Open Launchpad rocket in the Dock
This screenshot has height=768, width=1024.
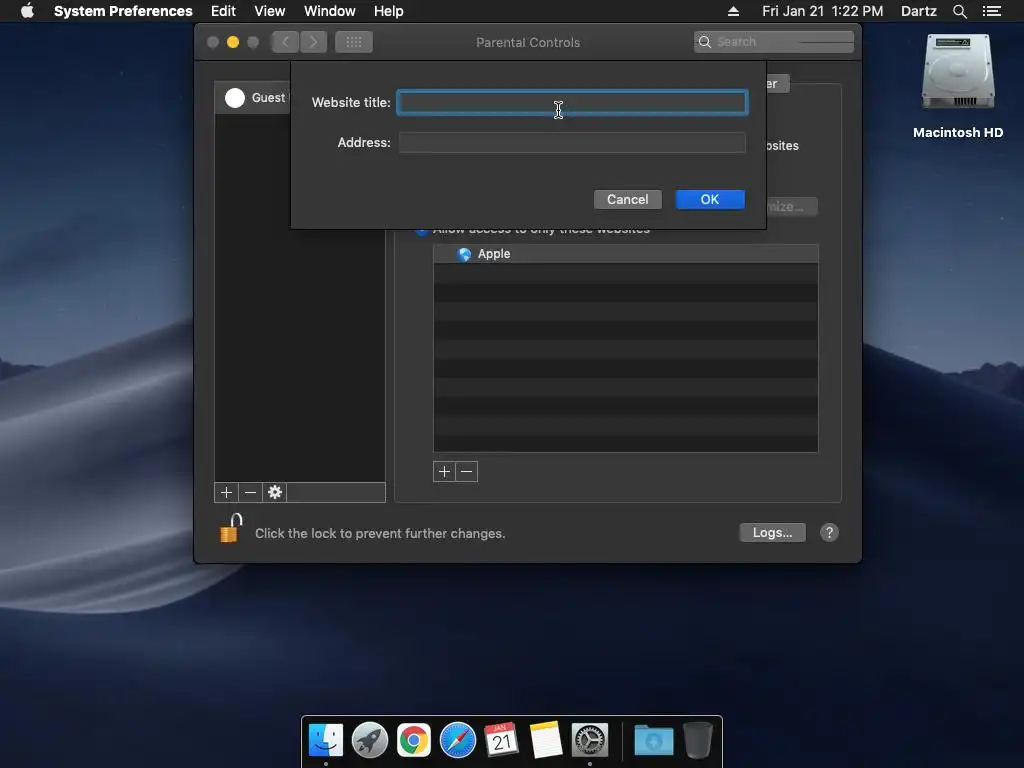(370, 740)
